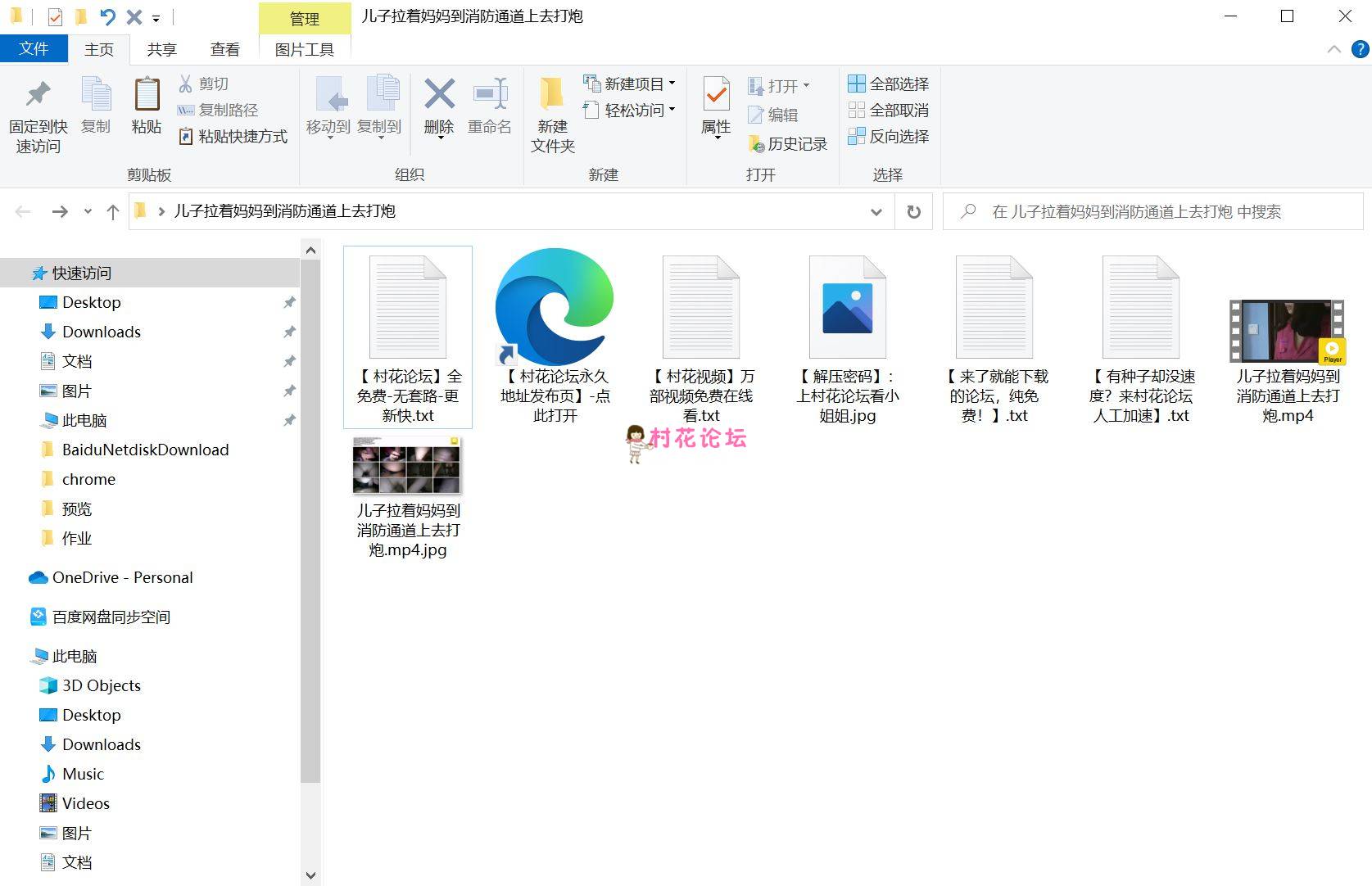Click the New folder (新建文件夹) icon

[x=552, y=95]
